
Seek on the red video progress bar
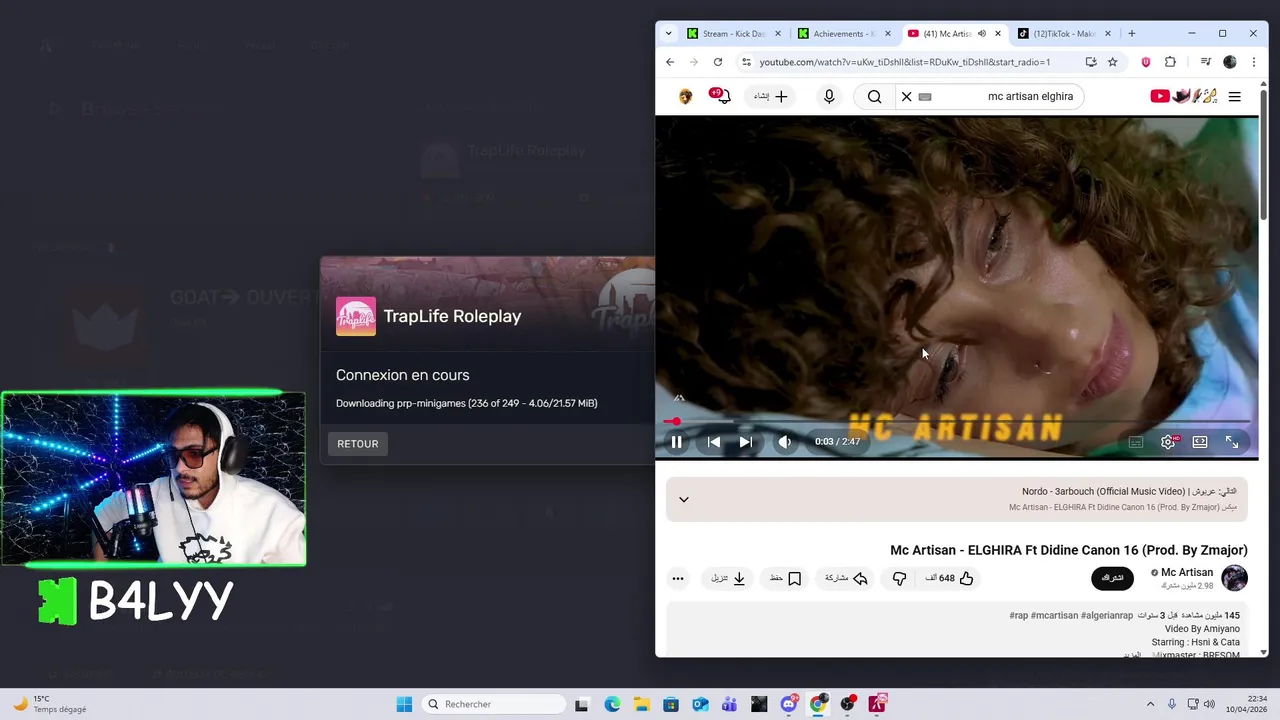(x=957, y=421)
